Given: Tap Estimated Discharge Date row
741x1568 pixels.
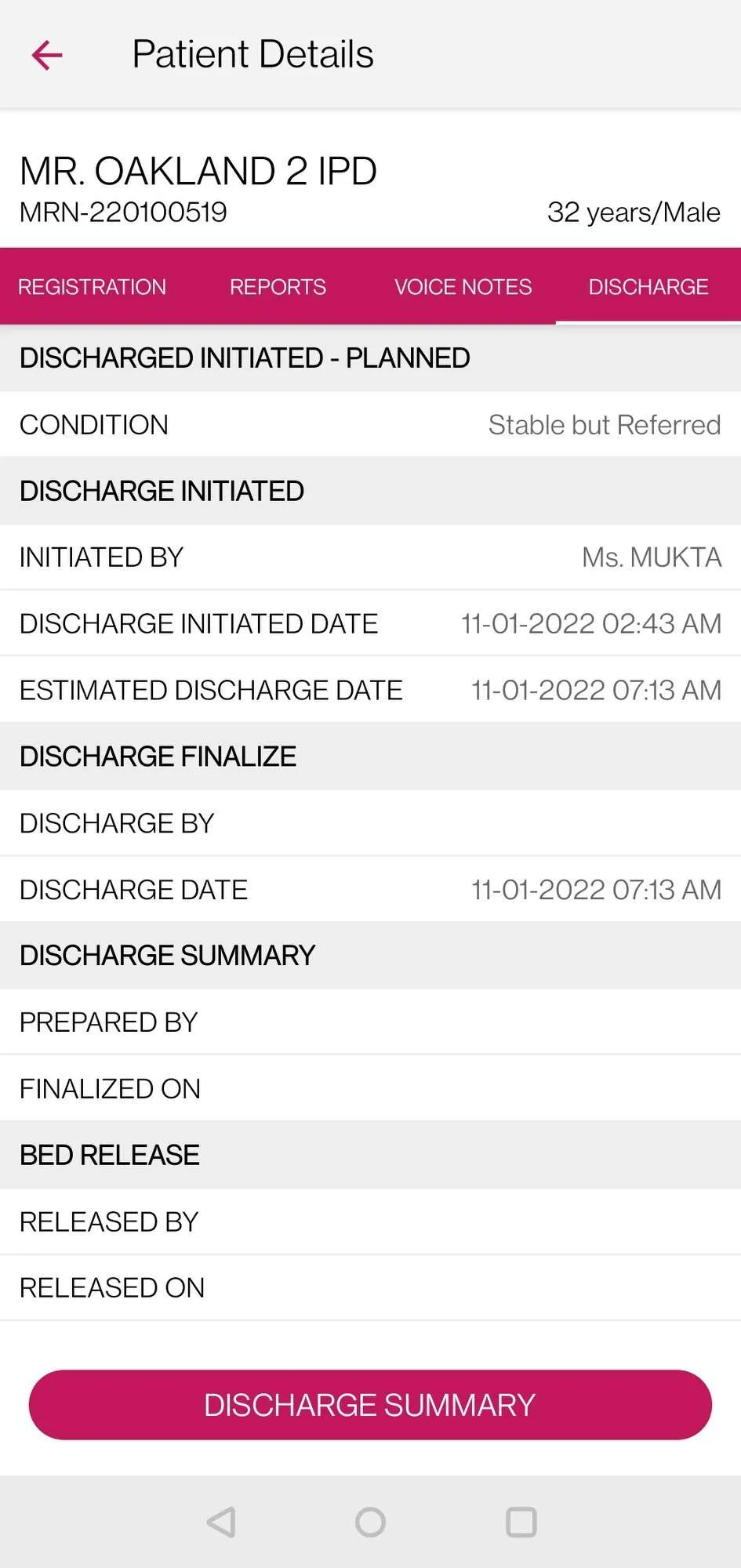Looking at the screenshot, I should (370, 690).
